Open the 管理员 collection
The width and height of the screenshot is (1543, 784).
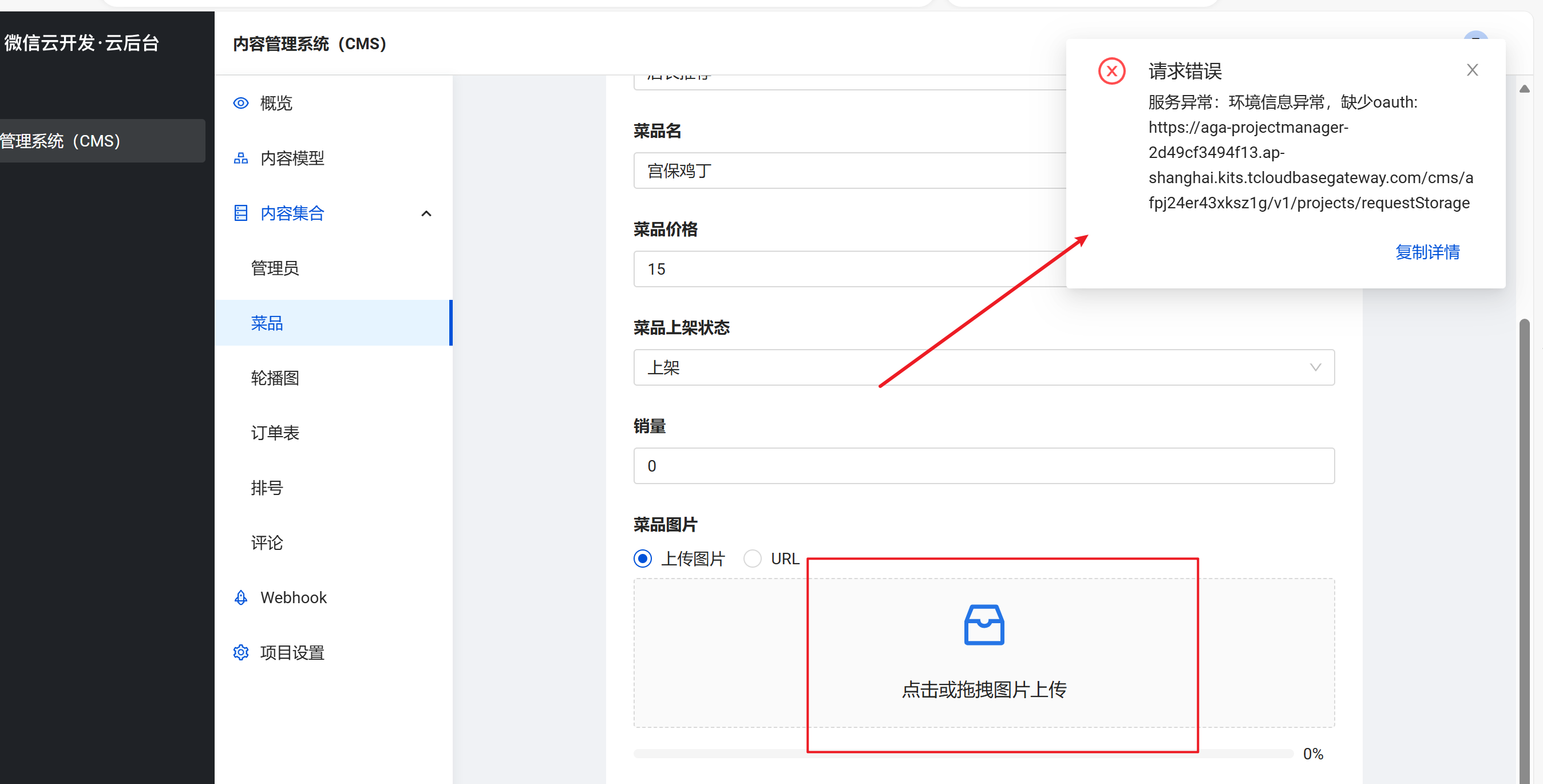click(275, 268)
